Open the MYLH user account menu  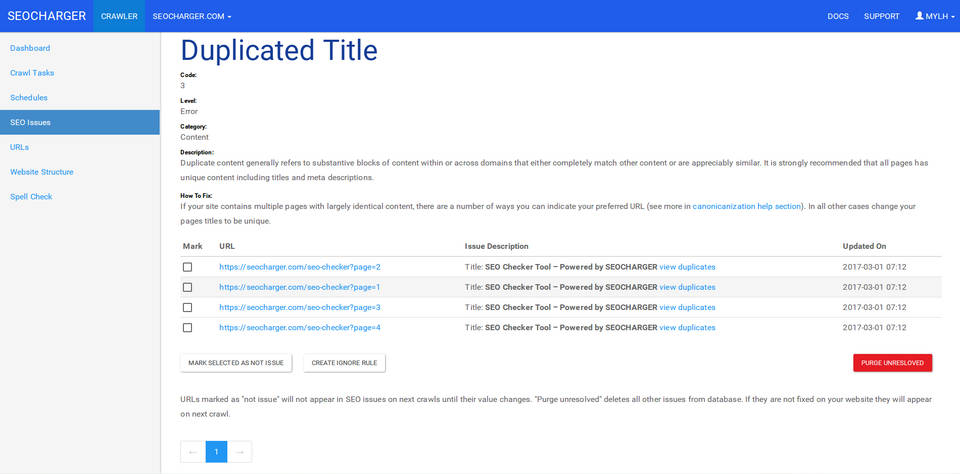tap(932, 16)
